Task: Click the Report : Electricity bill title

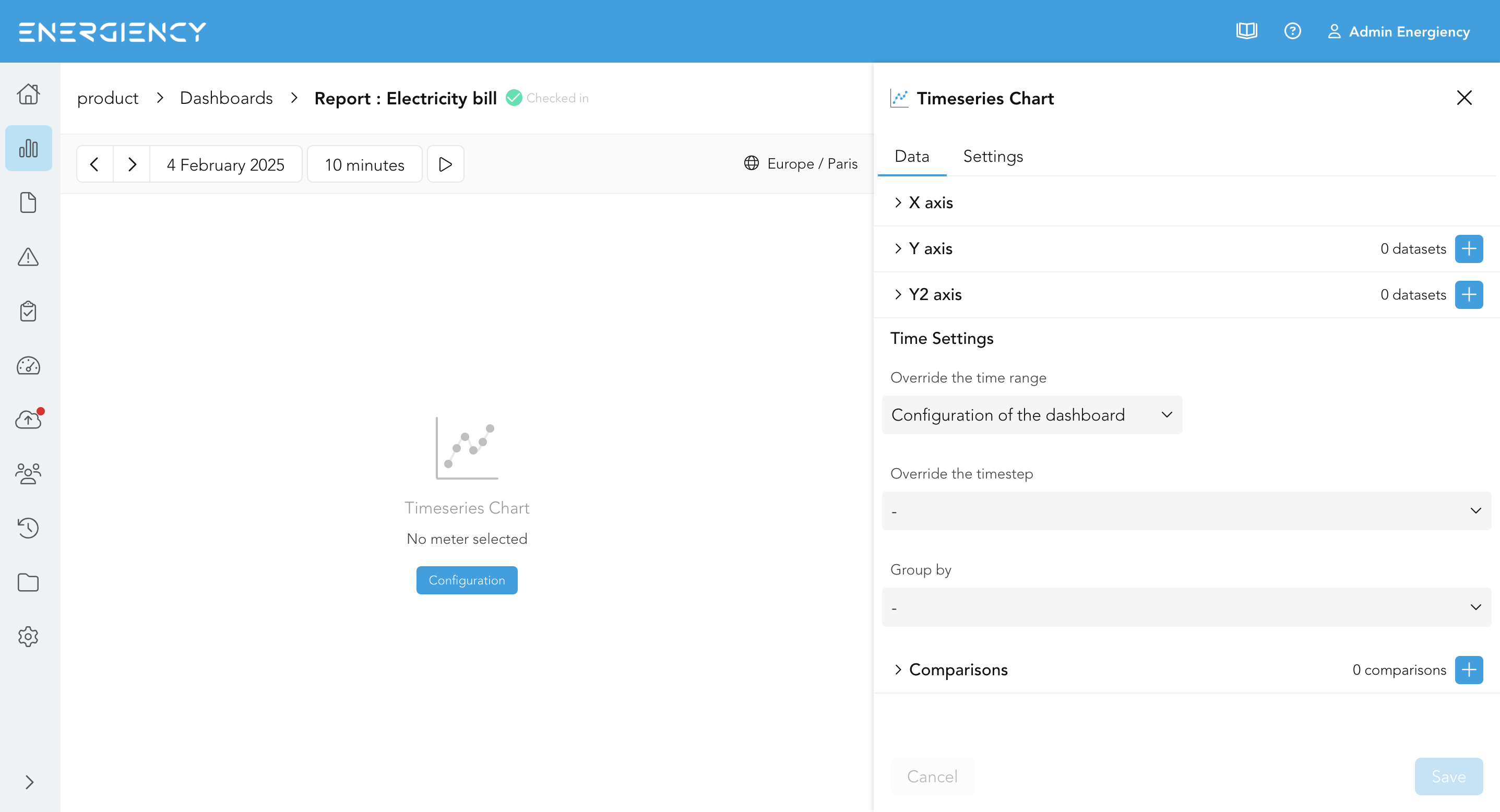Action: 406,98
